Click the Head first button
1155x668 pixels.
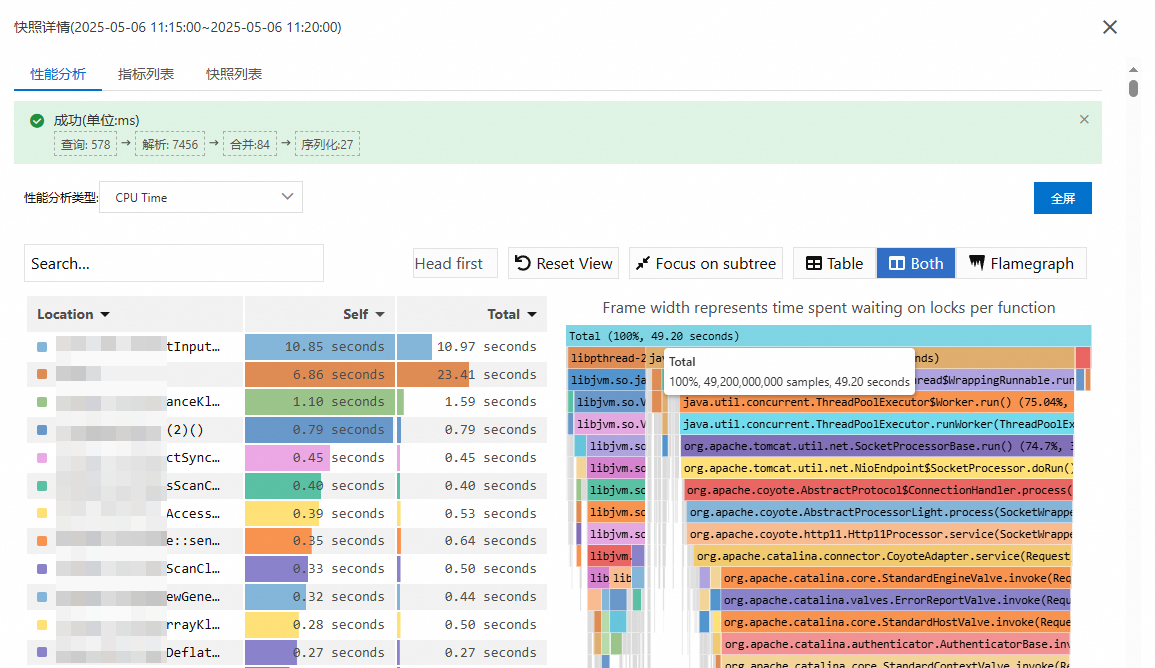(x=454, y=264)
